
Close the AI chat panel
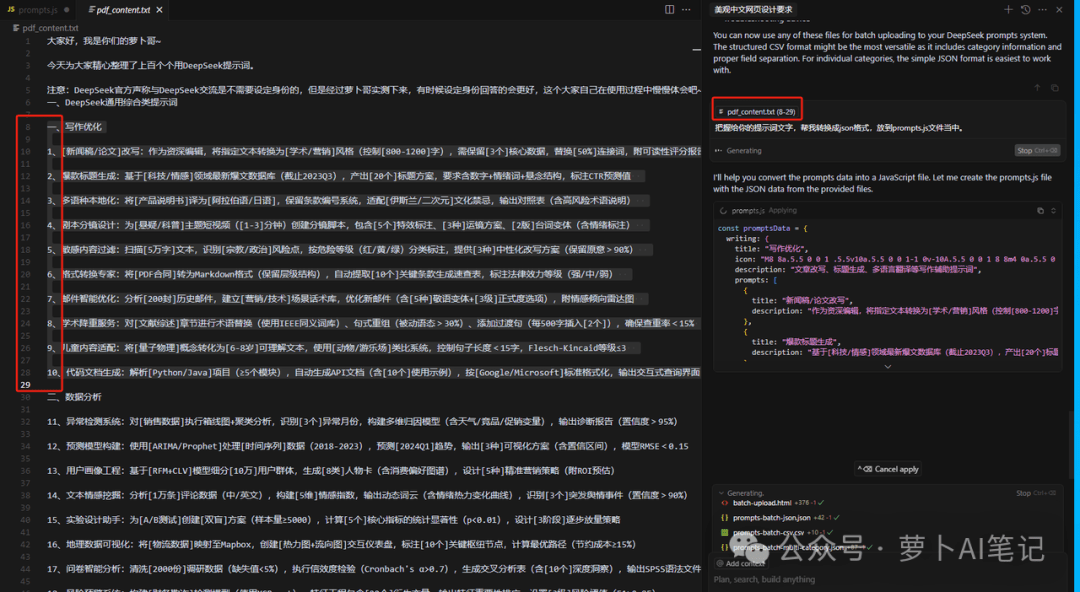1059,10
